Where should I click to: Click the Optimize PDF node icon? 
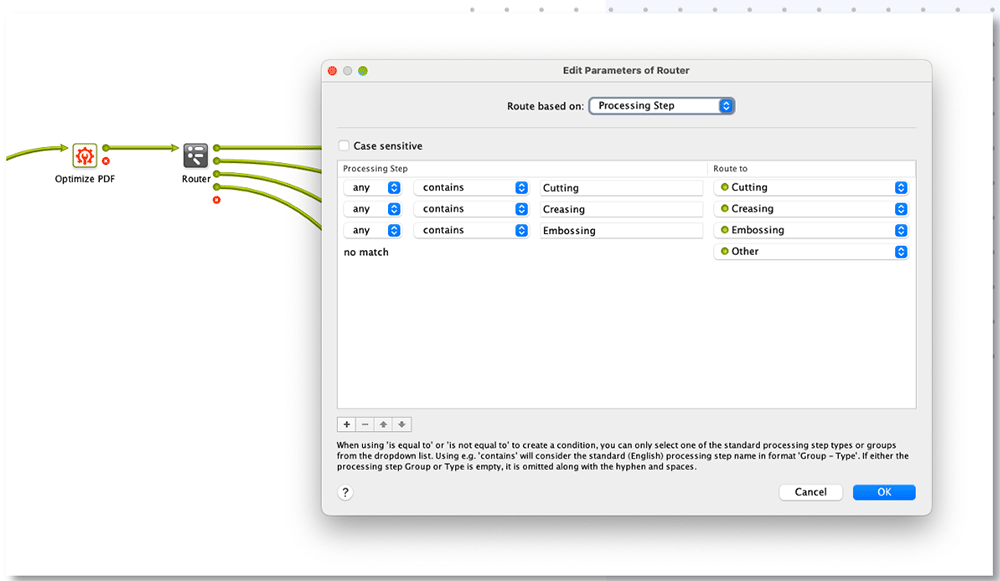click(x=85, y=155)
